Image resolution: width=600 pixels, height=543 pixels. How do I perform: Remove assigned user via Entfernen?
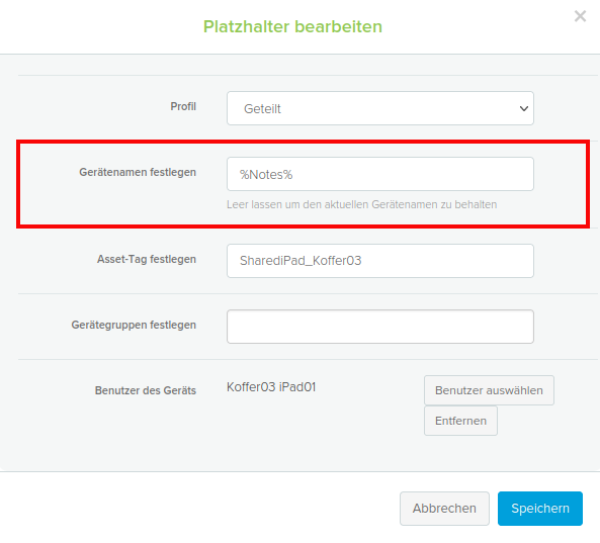pos(461,421)
